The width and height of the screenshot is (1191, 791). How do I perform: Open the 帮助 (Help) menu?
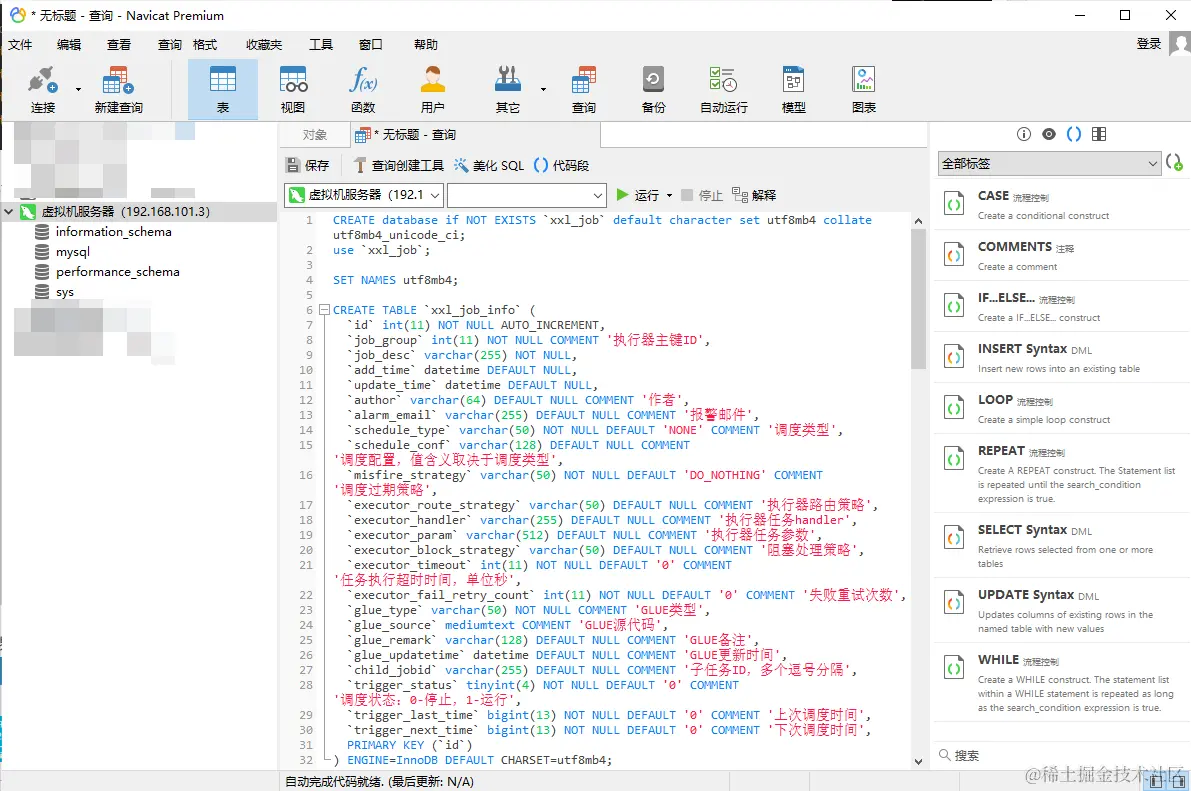click(426, 45)
